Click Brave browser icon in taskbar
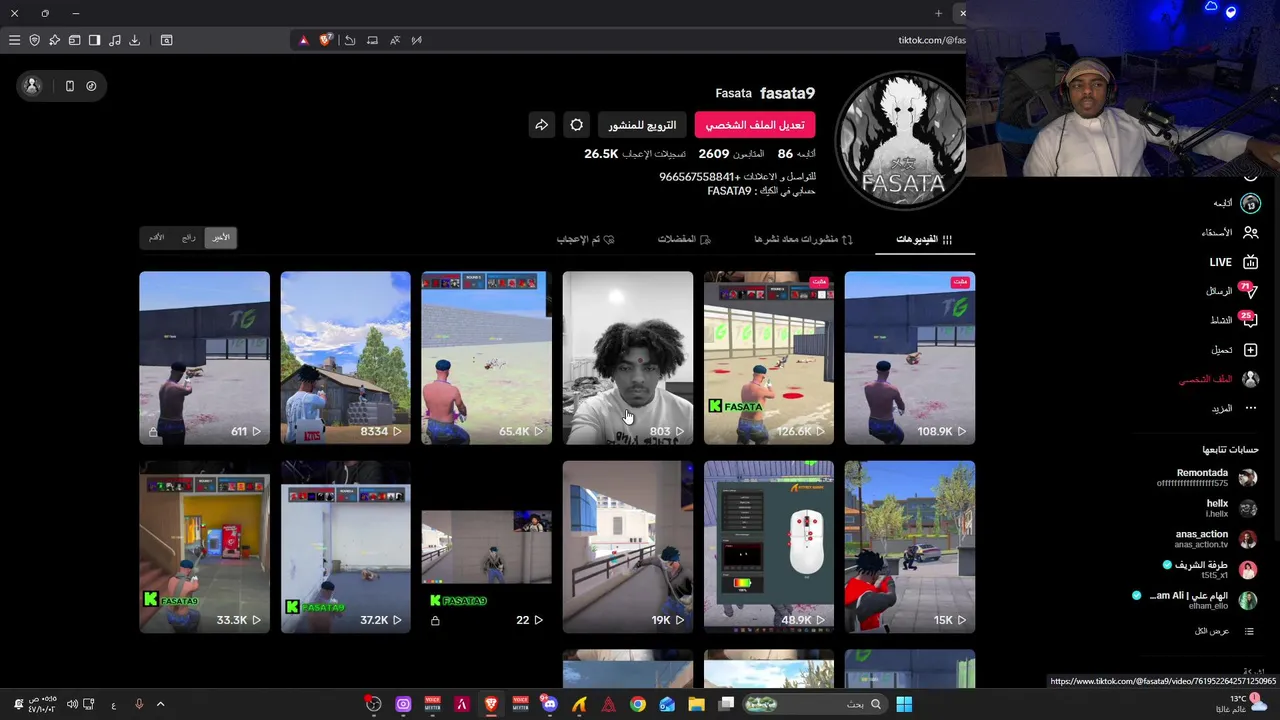Viewport: 1280px width, 720px height. pos(491,704)
